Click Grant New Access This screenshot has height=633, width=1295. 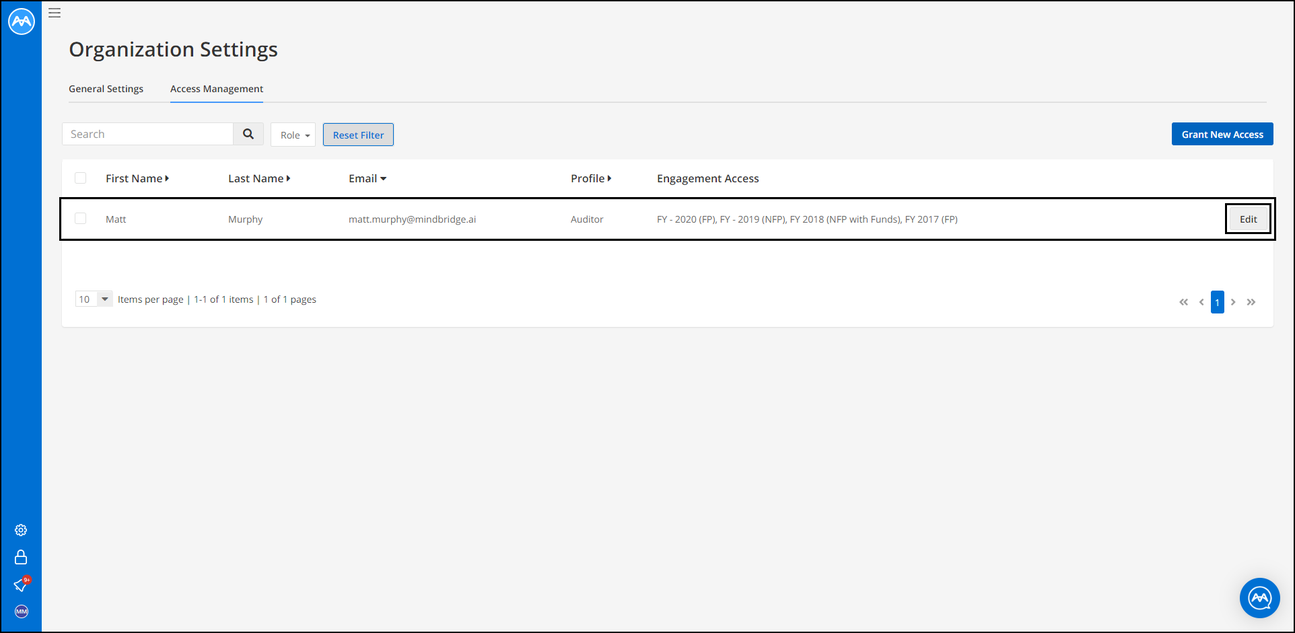coord(1222,134)
